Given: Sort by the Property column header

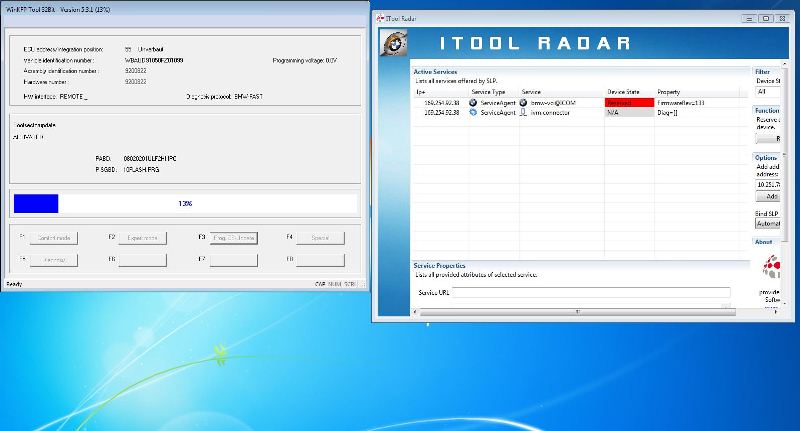Looking at the screenshot, I should pyautogui.click(x=669, y=92).
